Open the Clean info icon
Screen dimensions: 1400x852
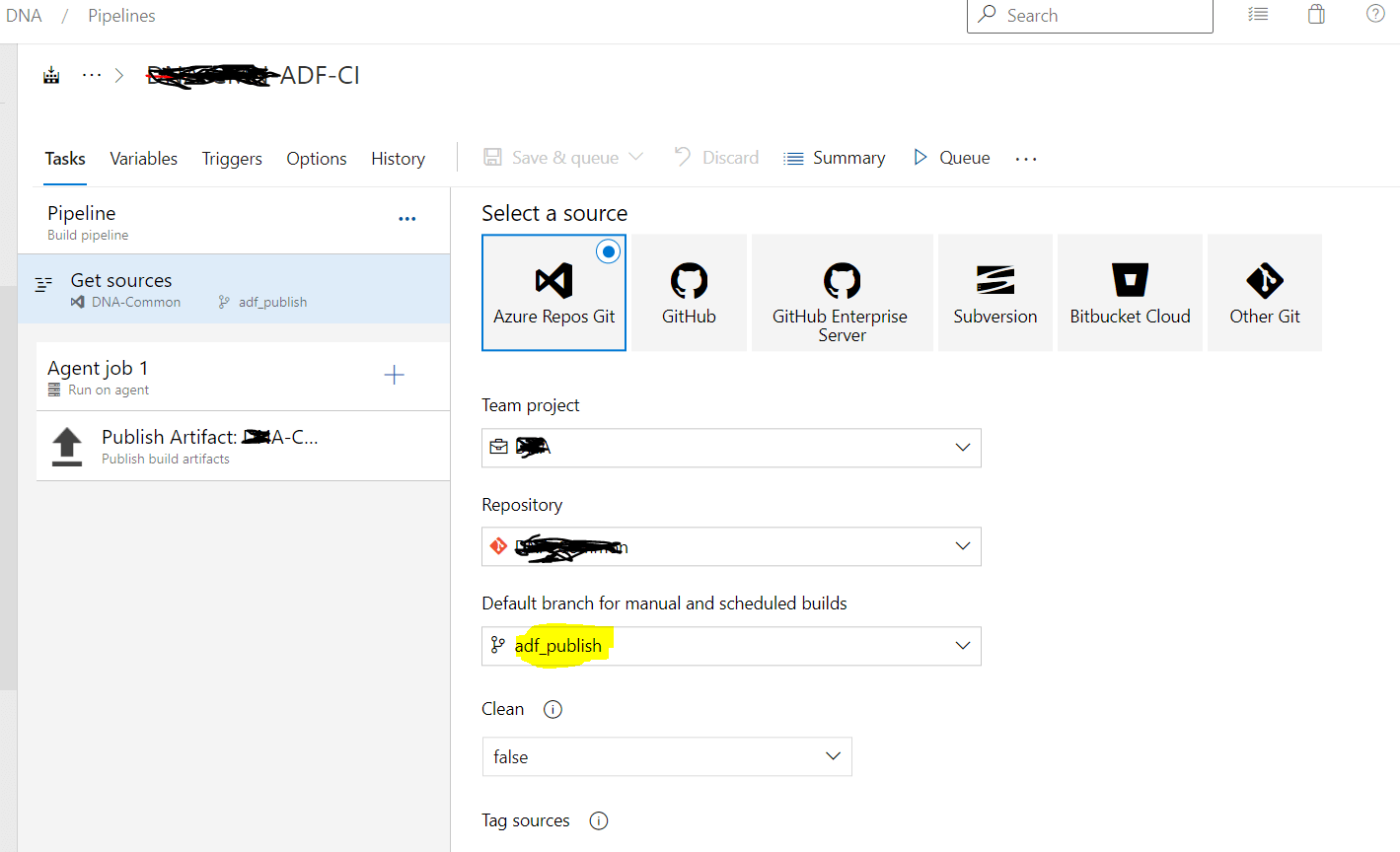click(553, 709)
